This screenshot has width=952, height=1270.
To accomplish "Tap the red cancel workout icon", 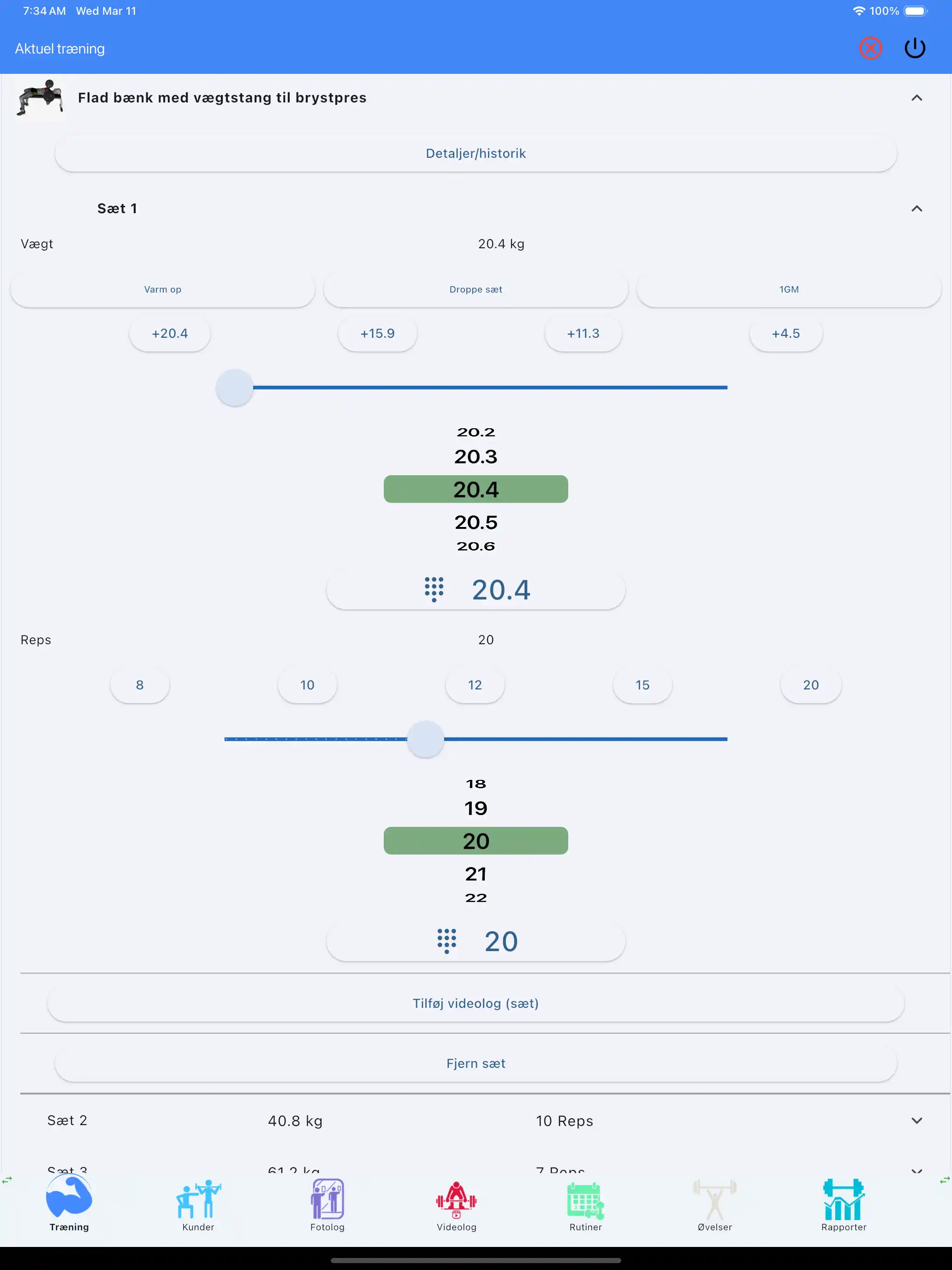I will (870, 48).
